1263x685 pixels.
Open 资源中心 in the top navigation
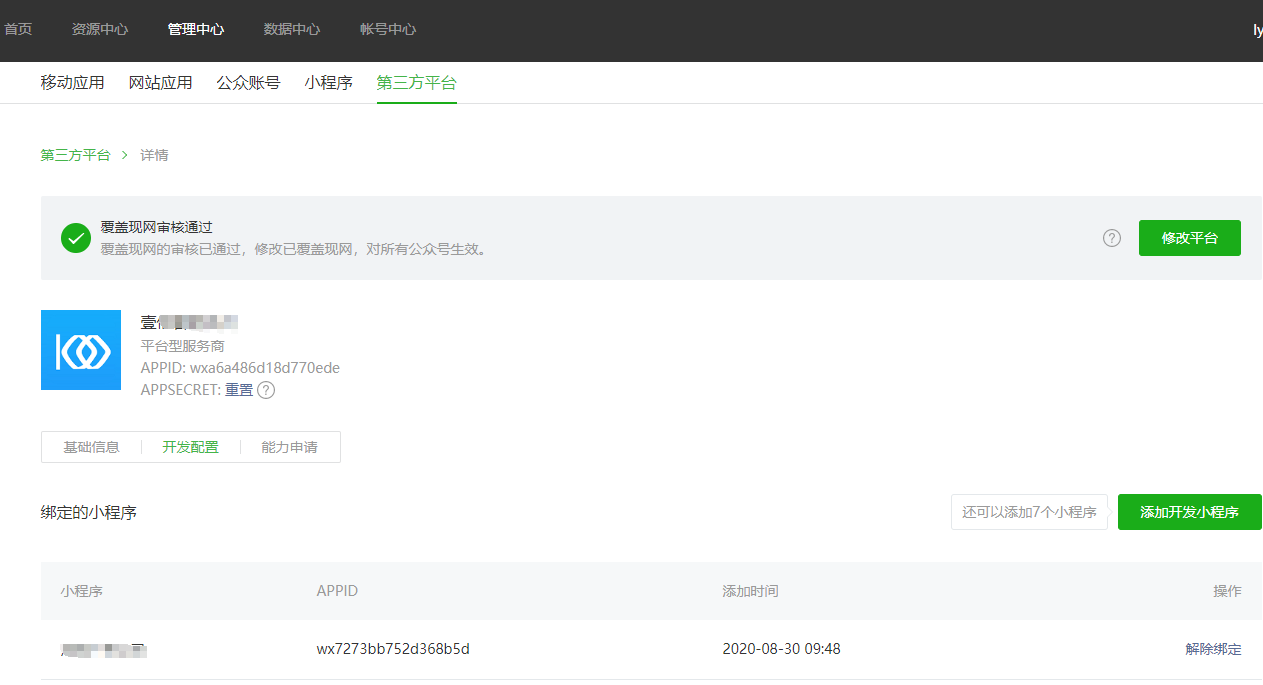tap(100, 29)
